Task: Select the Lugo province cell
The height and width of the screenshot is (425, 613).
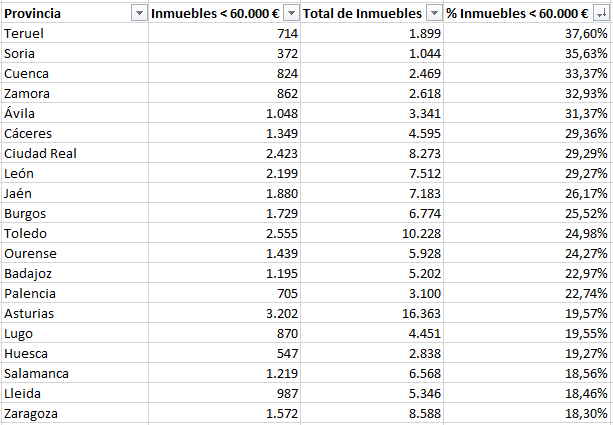Action: (75, 333)
